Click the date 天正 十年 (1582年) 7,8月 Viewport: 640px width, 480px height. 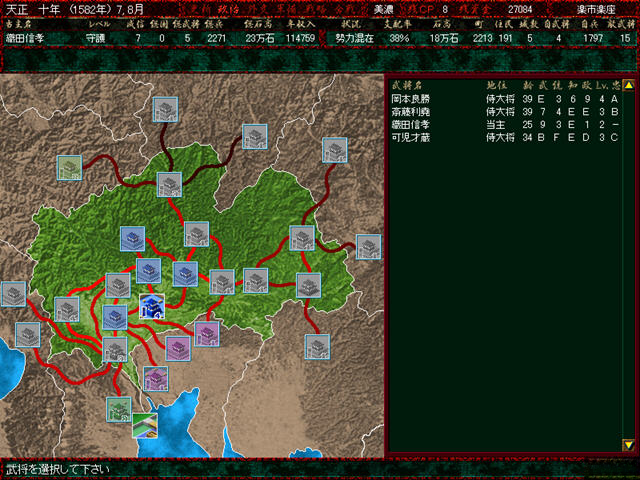75,9
